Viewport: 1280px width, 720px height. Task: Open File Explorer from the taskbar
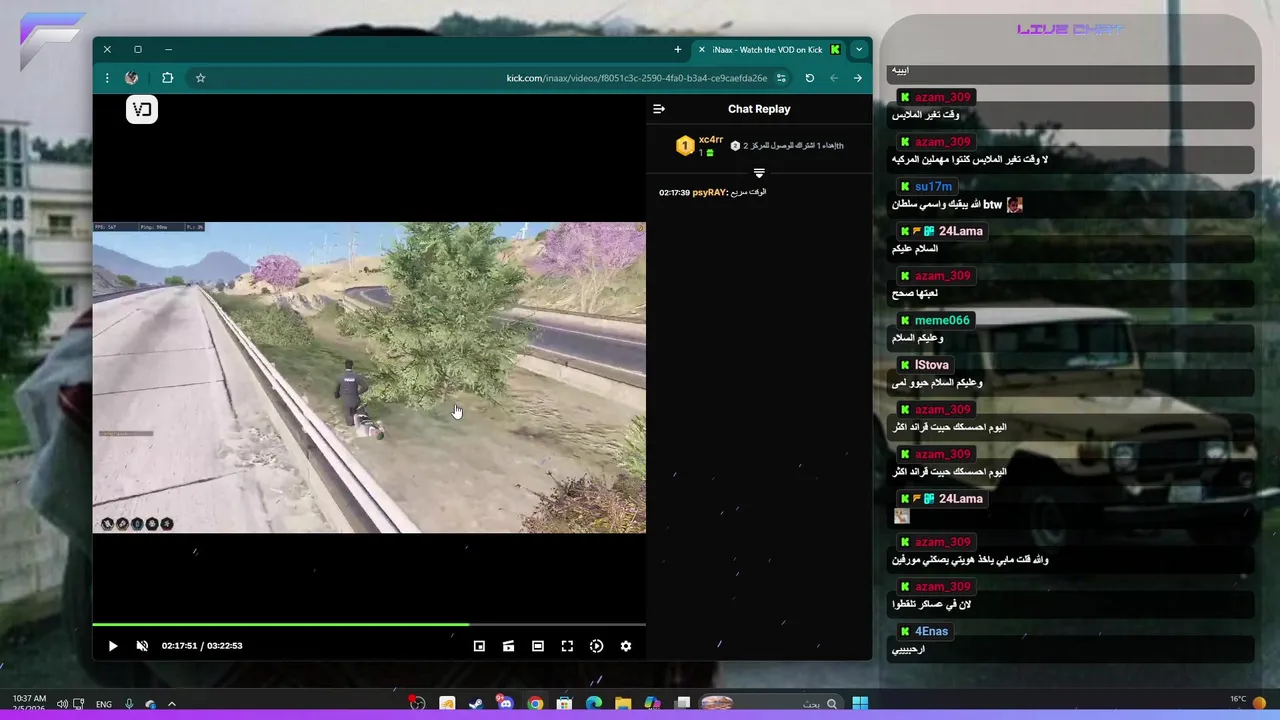(x=623, y=704)
